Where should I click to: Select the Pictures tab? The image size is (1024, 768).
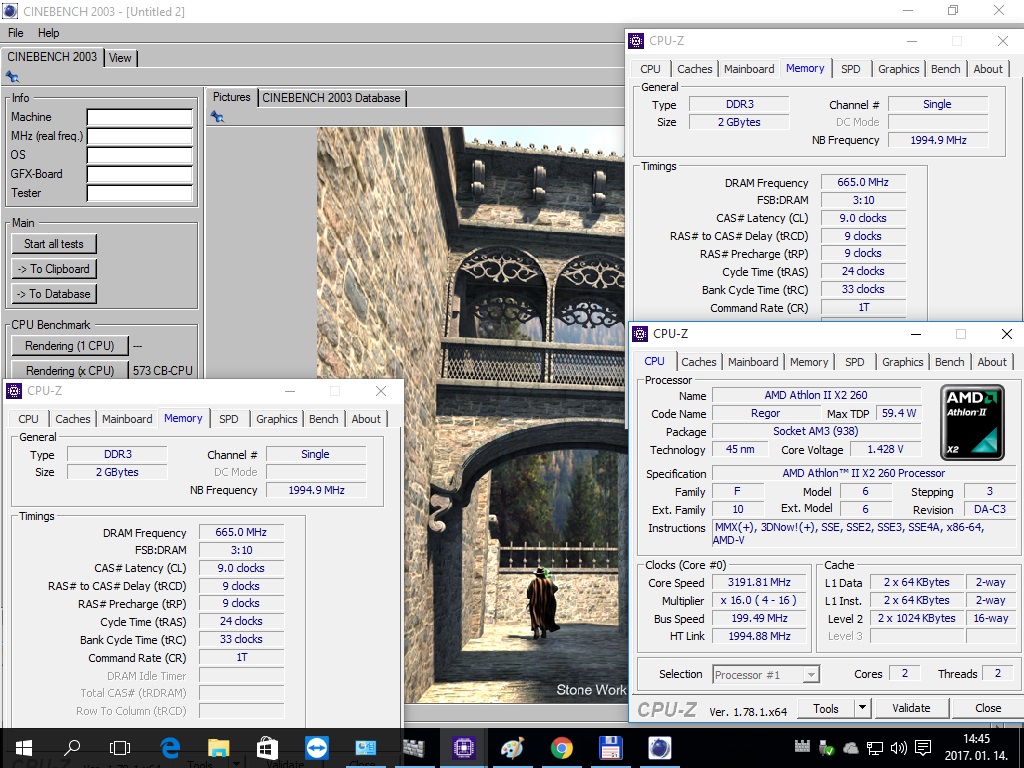(231, 97)
